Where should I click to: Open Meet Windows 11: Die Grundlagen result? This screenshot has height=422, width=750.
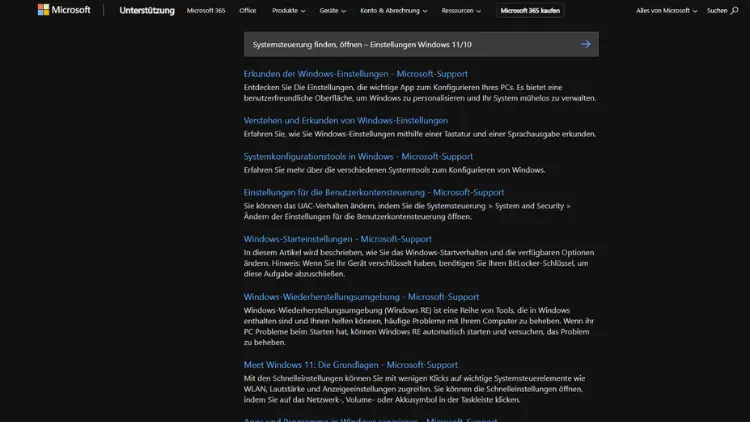tap(351, 365)
